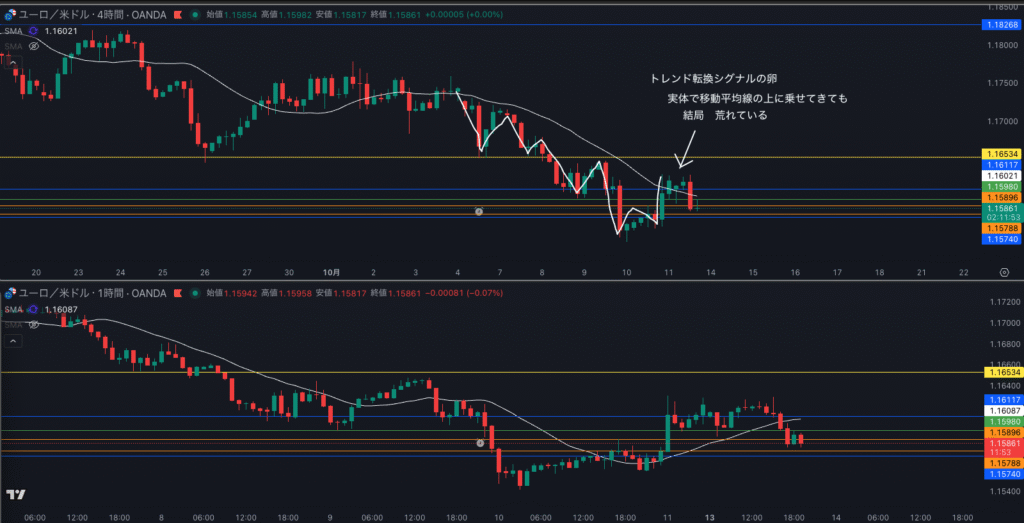Click the circular event marker on 4-hour chart

(479, 212)
